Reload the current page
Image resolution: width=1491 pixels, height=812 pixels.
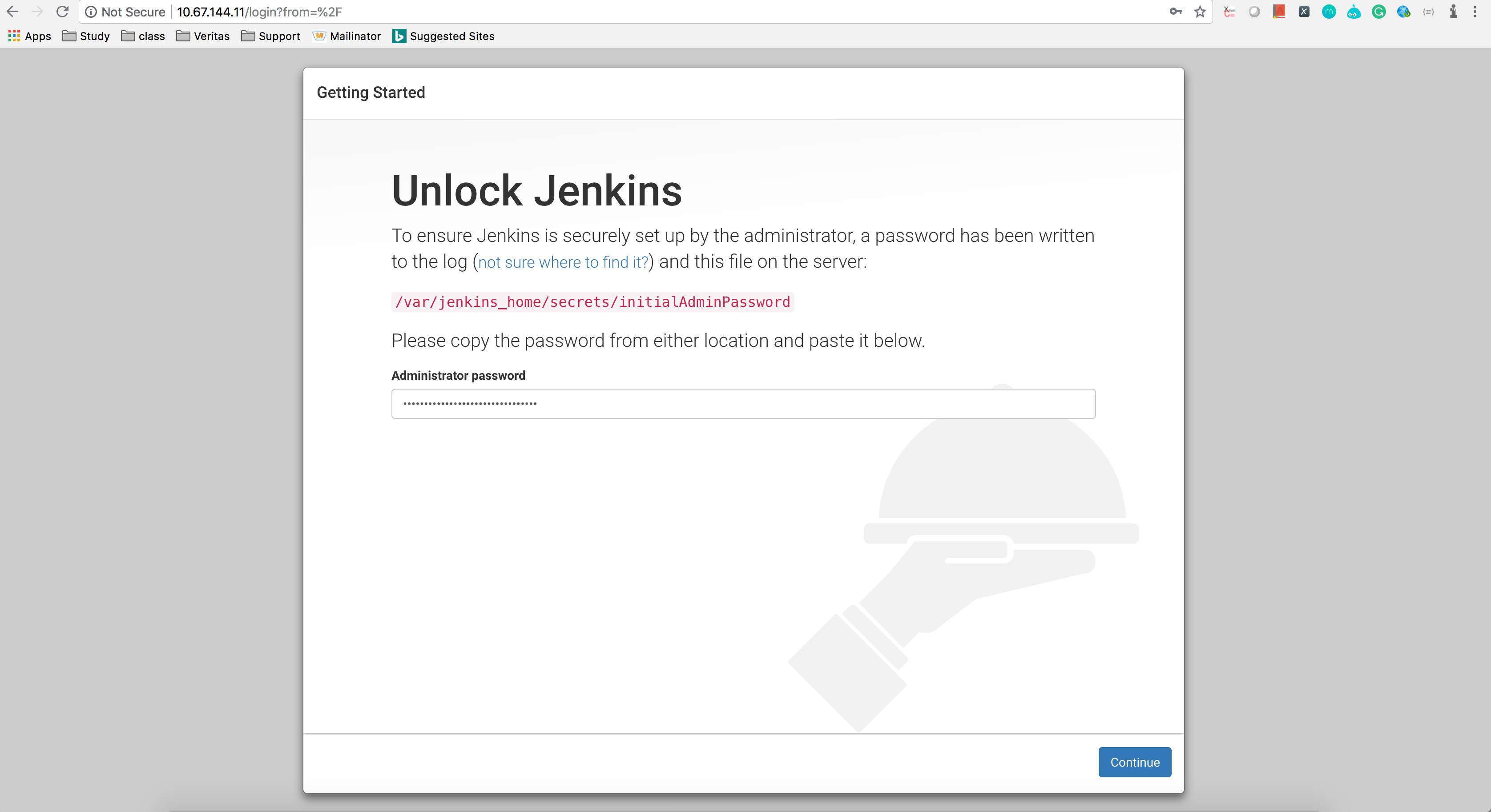(63, 12)
